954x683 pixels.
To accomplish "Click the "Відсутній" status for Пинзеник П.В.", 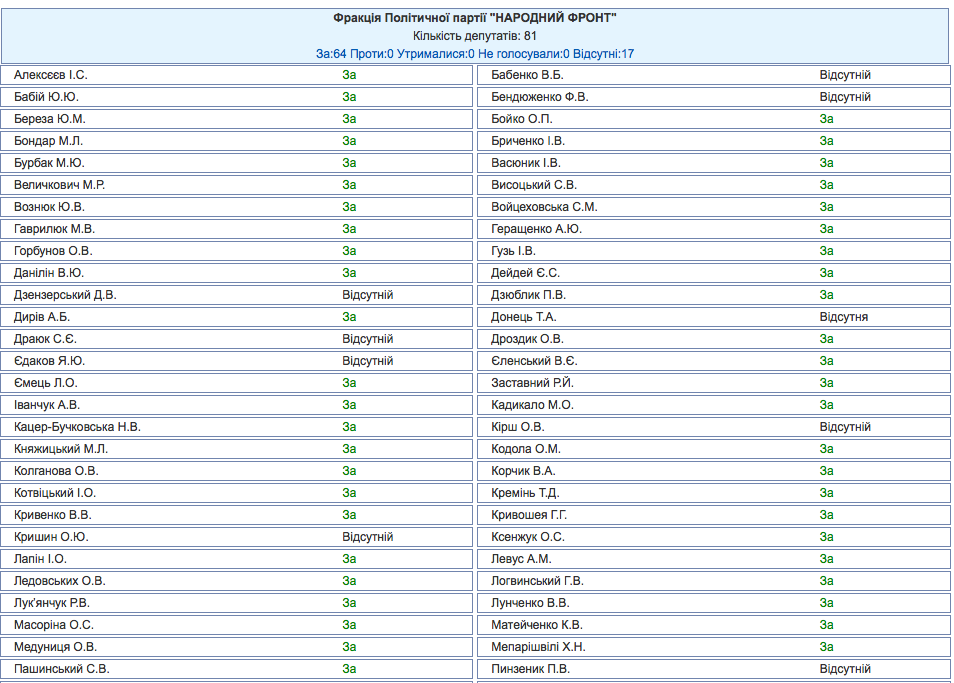I will coord(845,669).
